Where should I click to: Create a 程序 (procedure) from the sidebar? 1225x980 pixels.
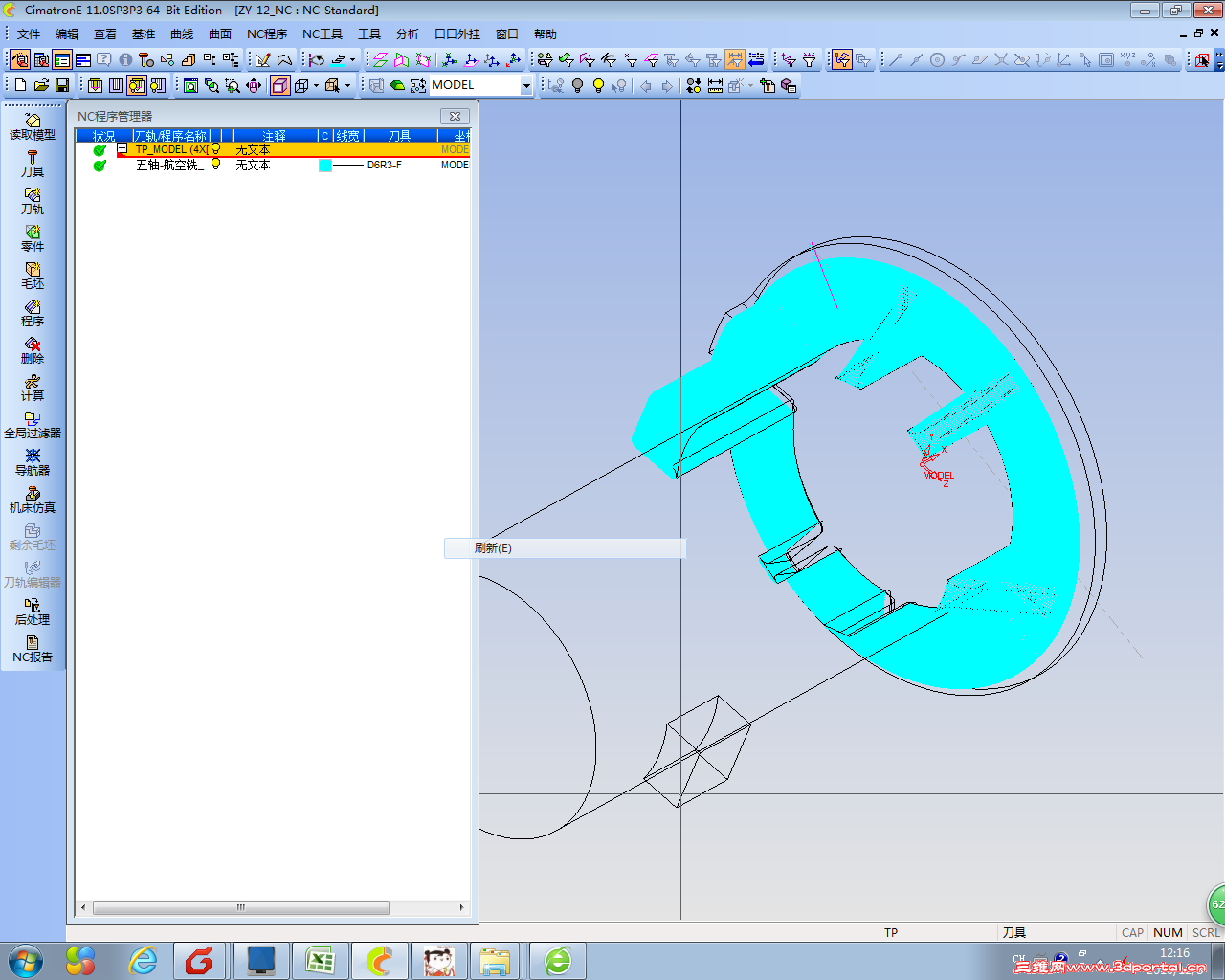33,314
